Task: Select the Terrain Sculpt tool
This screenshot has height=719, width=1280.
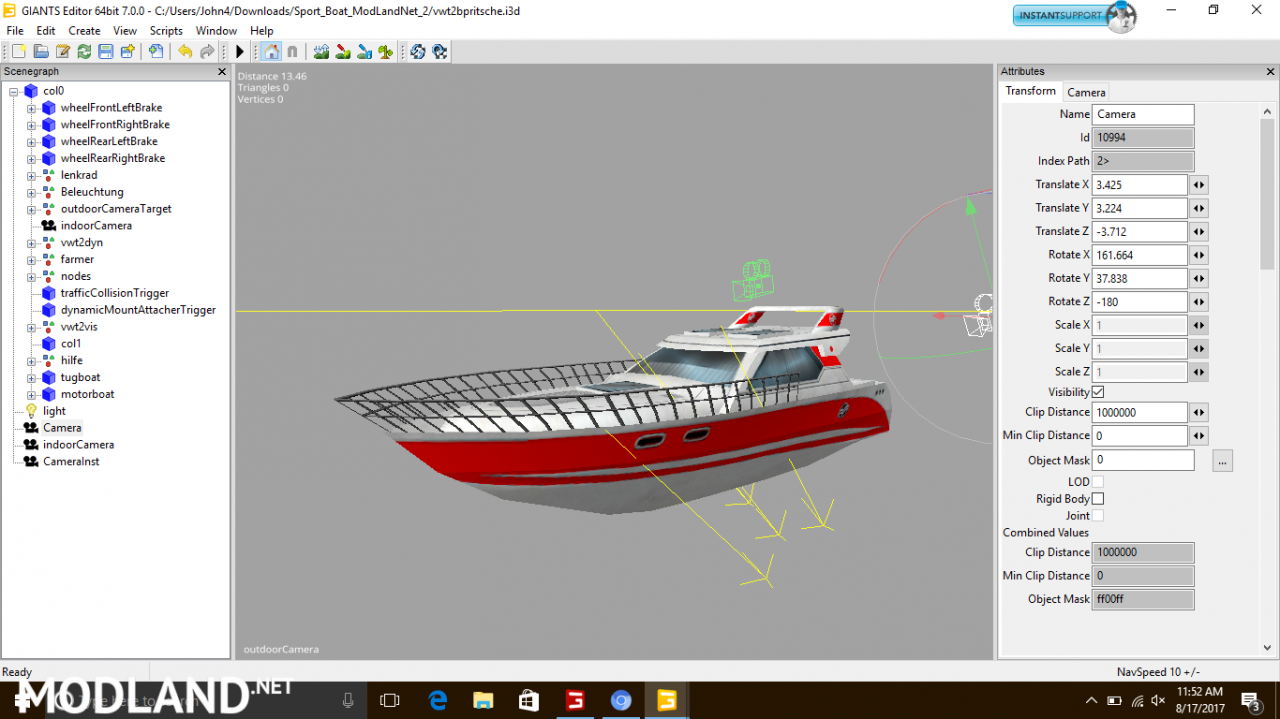Action: click(x=322, y=51)
